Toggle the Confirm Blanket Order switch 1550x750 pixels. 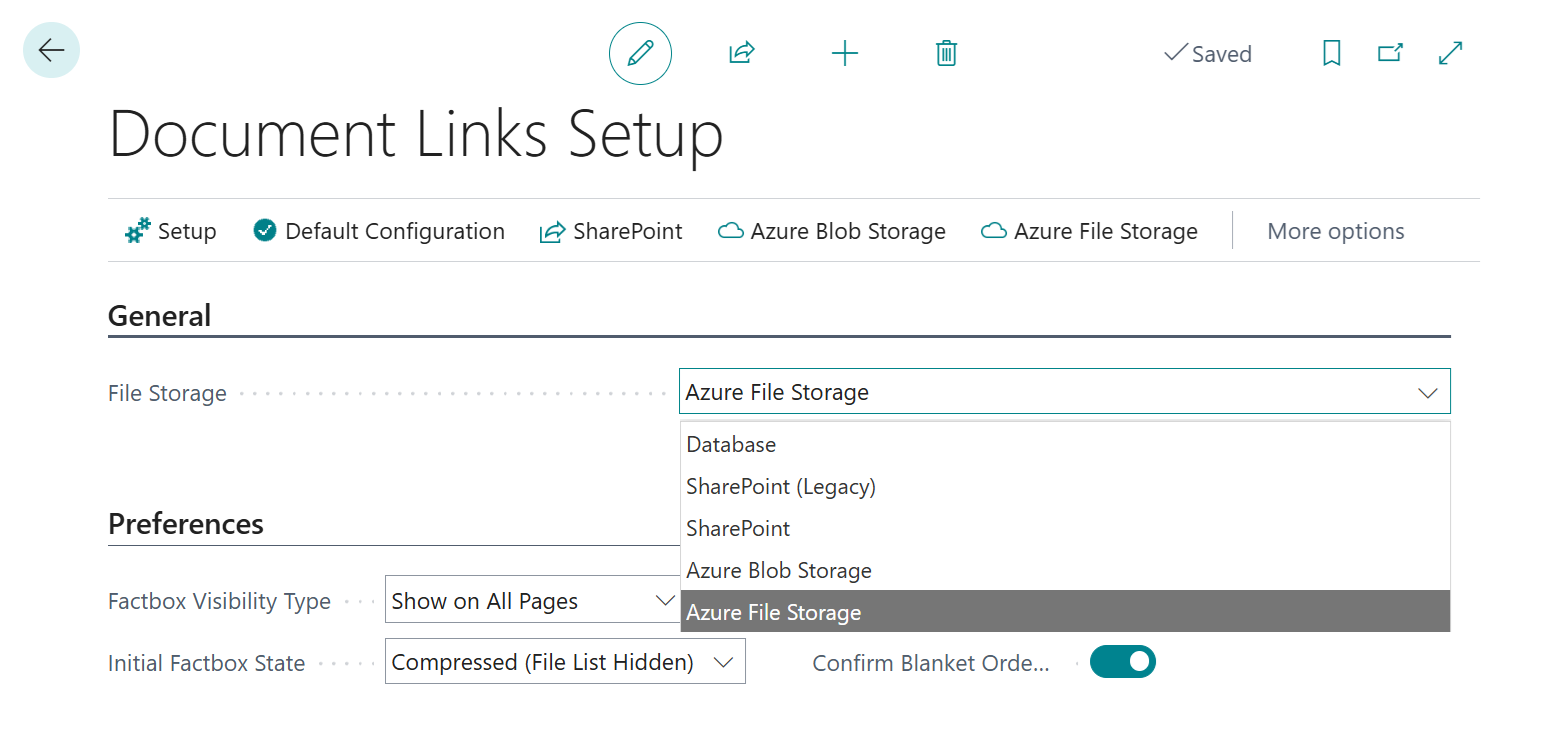coord(1122,662)
